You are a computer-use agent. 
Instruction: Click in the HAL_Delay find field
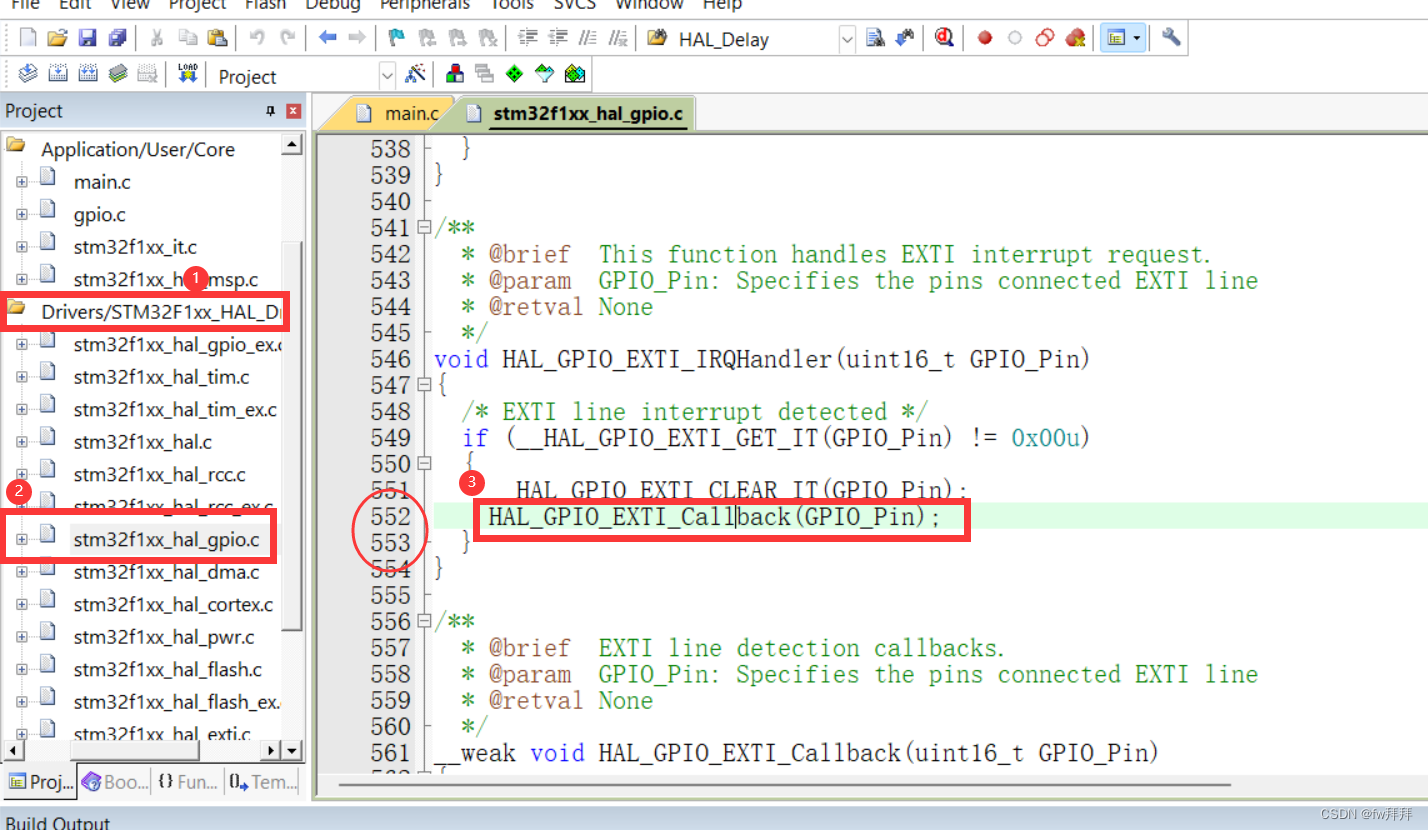[x=756, y=39]
